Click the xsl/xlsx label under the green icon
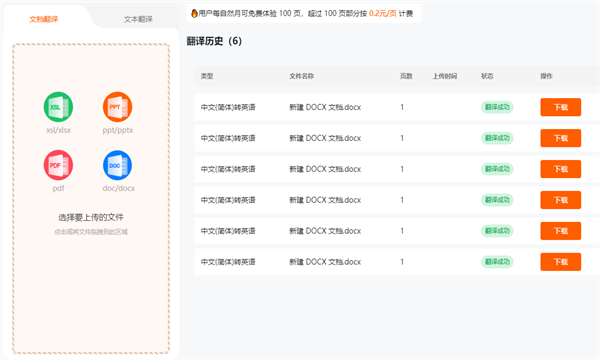 [58, 130]
